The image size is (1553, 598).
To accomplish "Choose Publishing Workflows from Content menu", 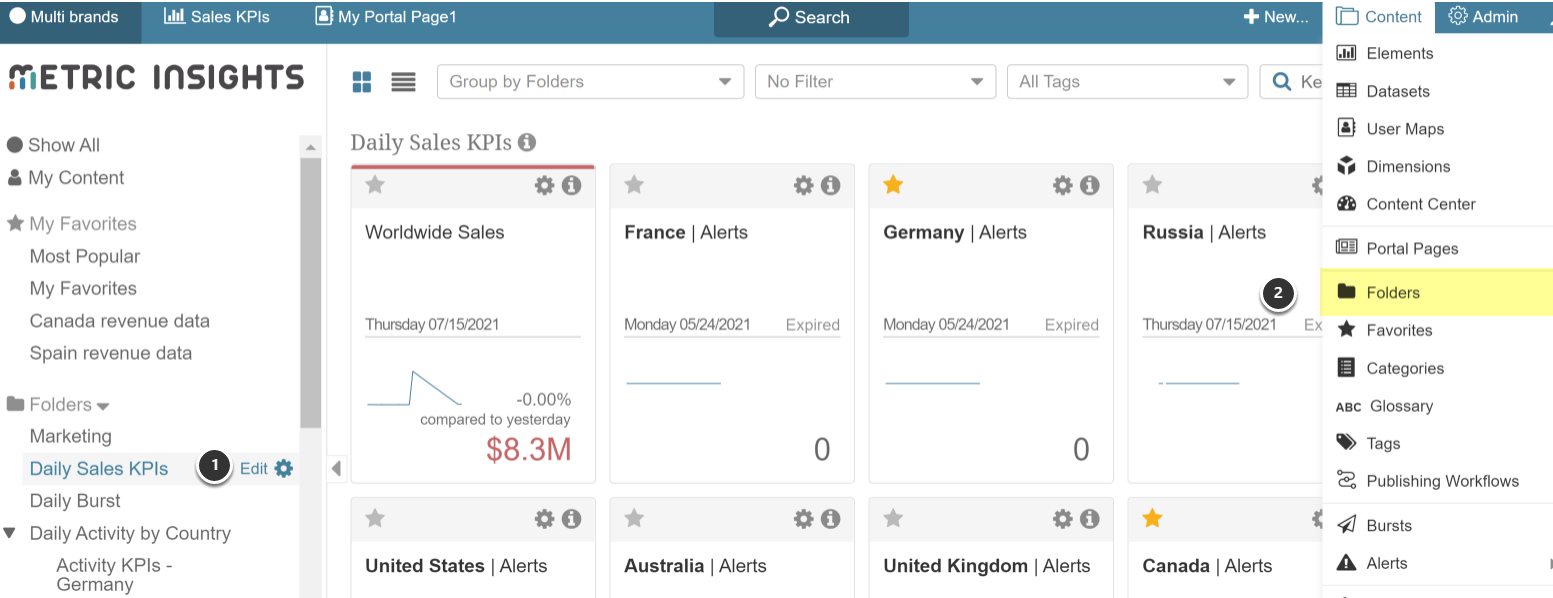I will 1442,481.
